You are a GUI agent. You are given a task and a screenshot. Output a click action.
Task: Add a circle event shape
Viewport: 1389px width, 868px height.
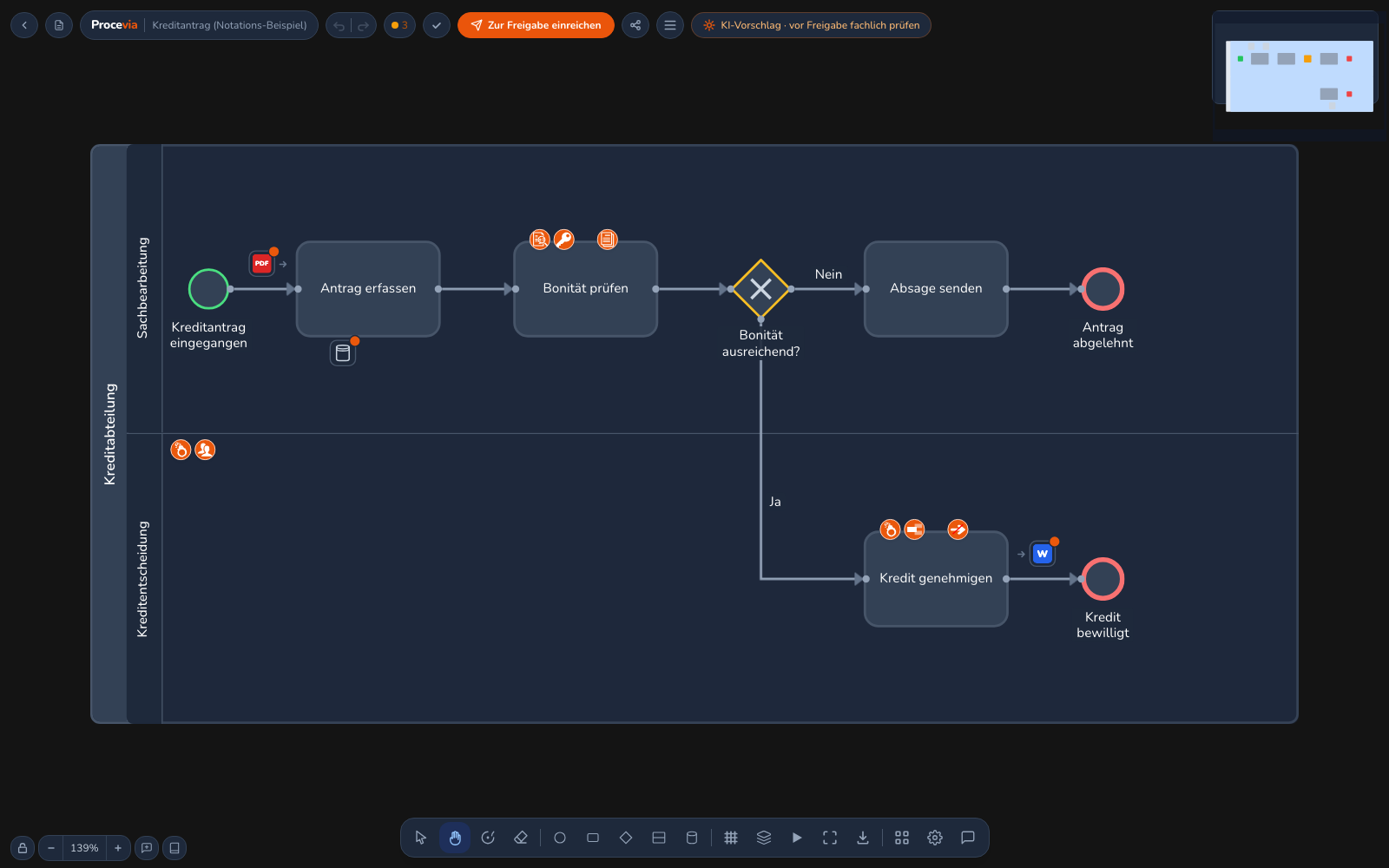pyautogui.click(x=560, y=838)
